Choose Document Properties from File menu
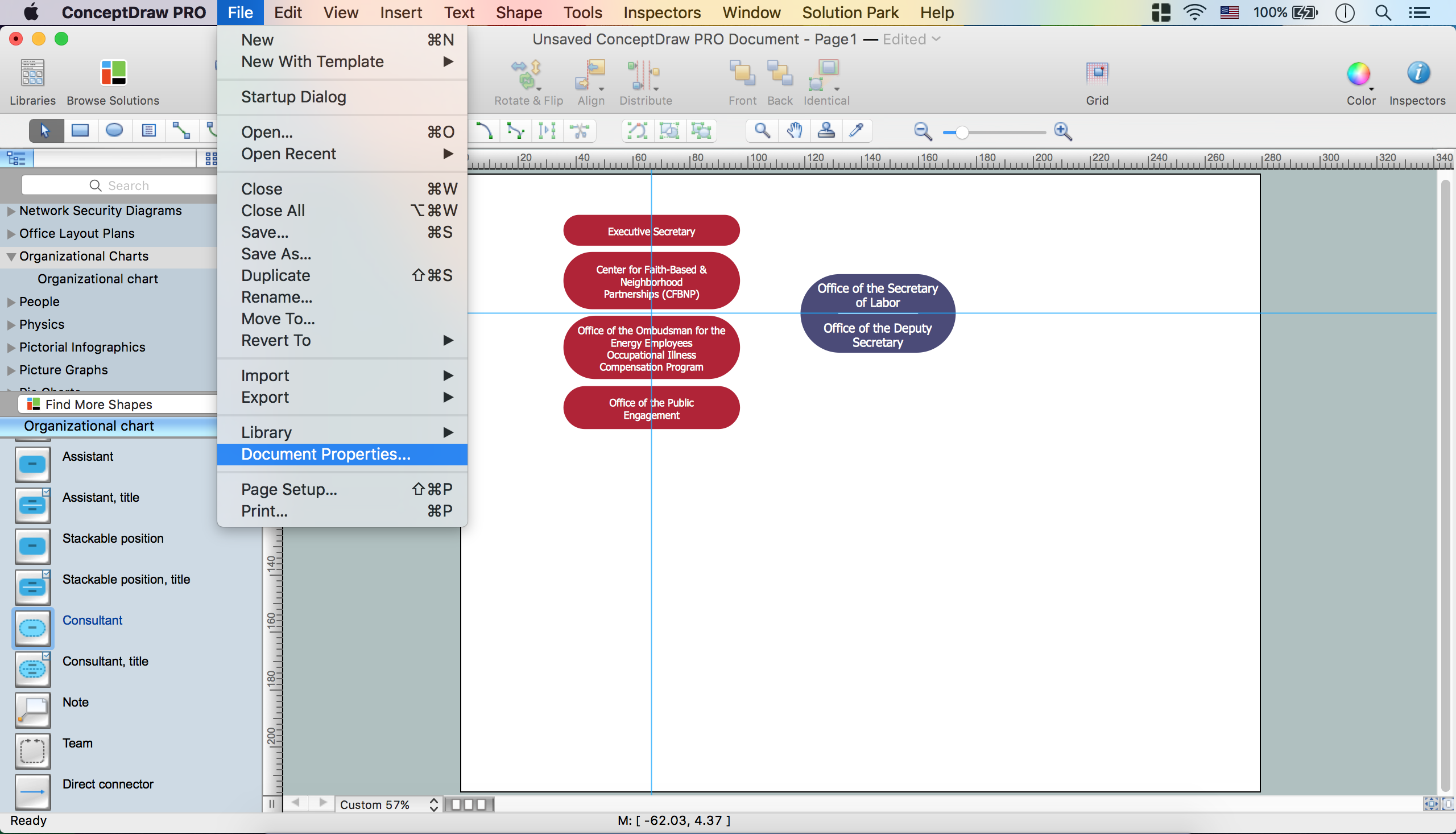1456x834 pixels. [x=325, y=454]
